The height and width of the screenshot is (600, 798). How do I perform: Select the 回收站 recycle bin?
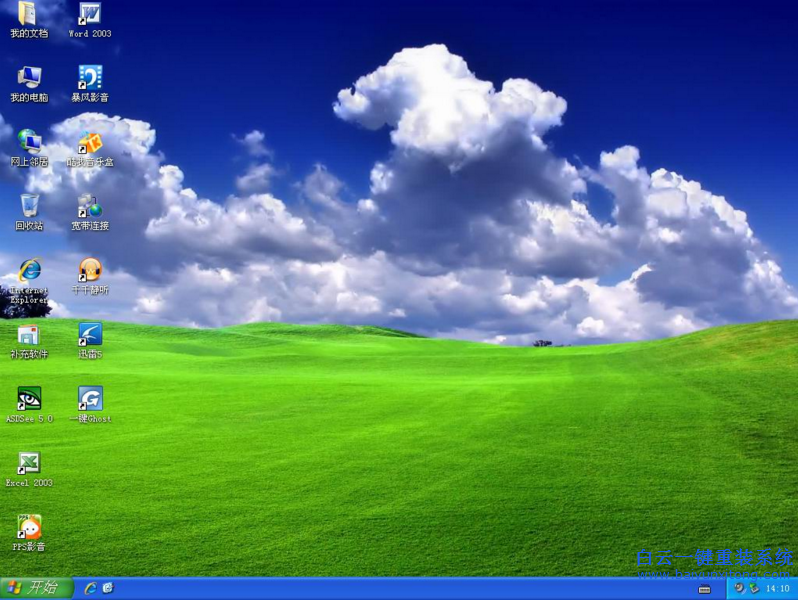pyautogui.click(x=29, y=207)
